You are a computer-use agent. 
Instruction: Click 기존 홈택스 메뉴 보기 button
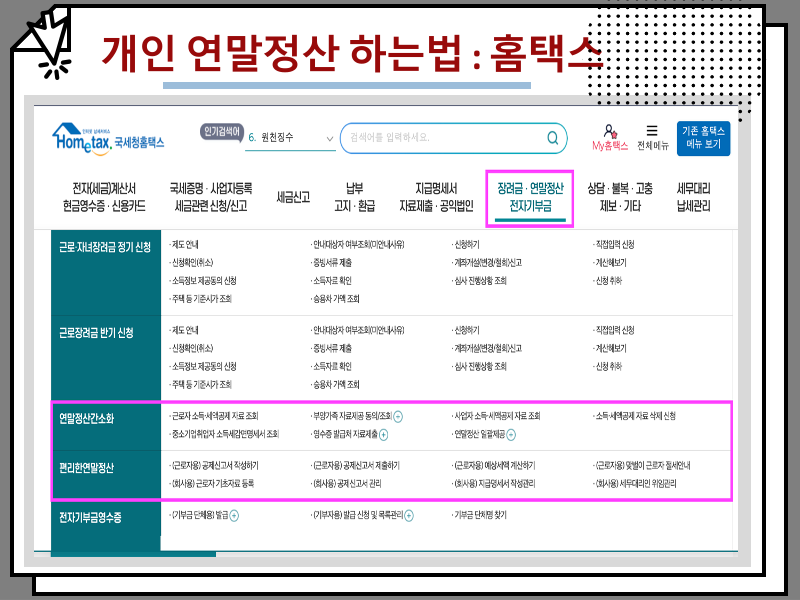703,138
